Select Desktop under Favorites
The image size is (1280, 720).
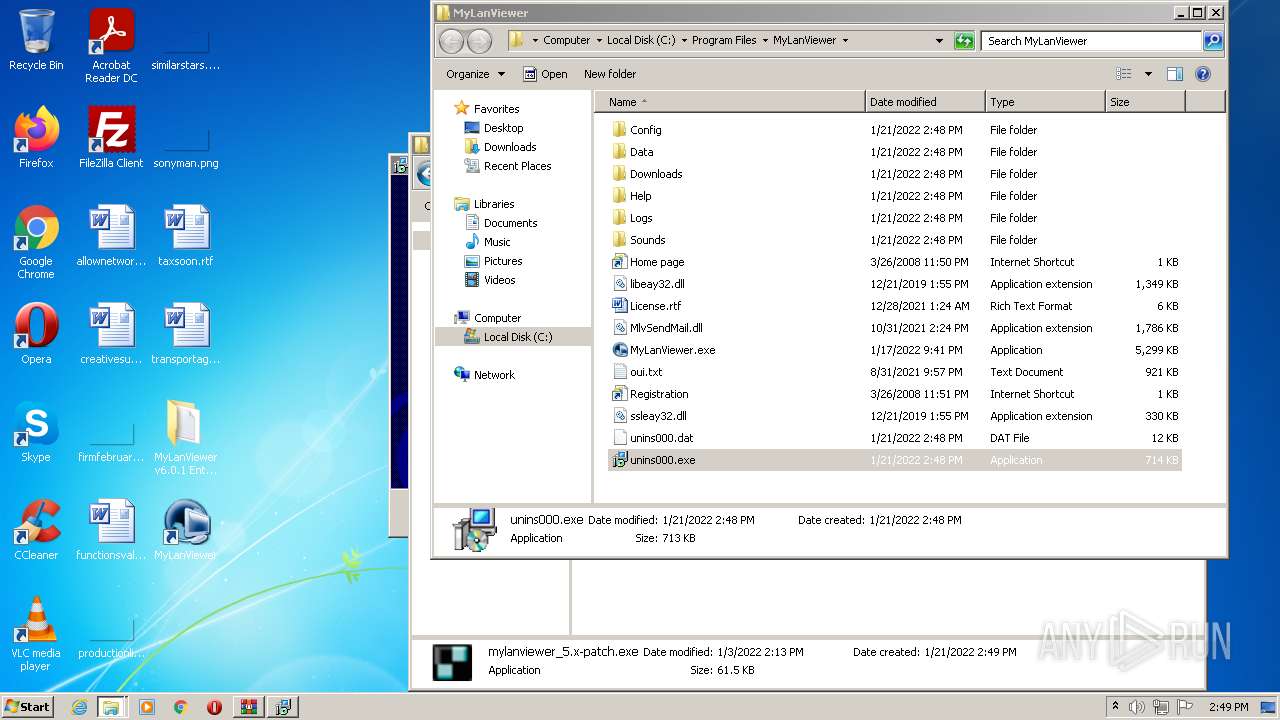pyautogui.click(x=494, y=128)
